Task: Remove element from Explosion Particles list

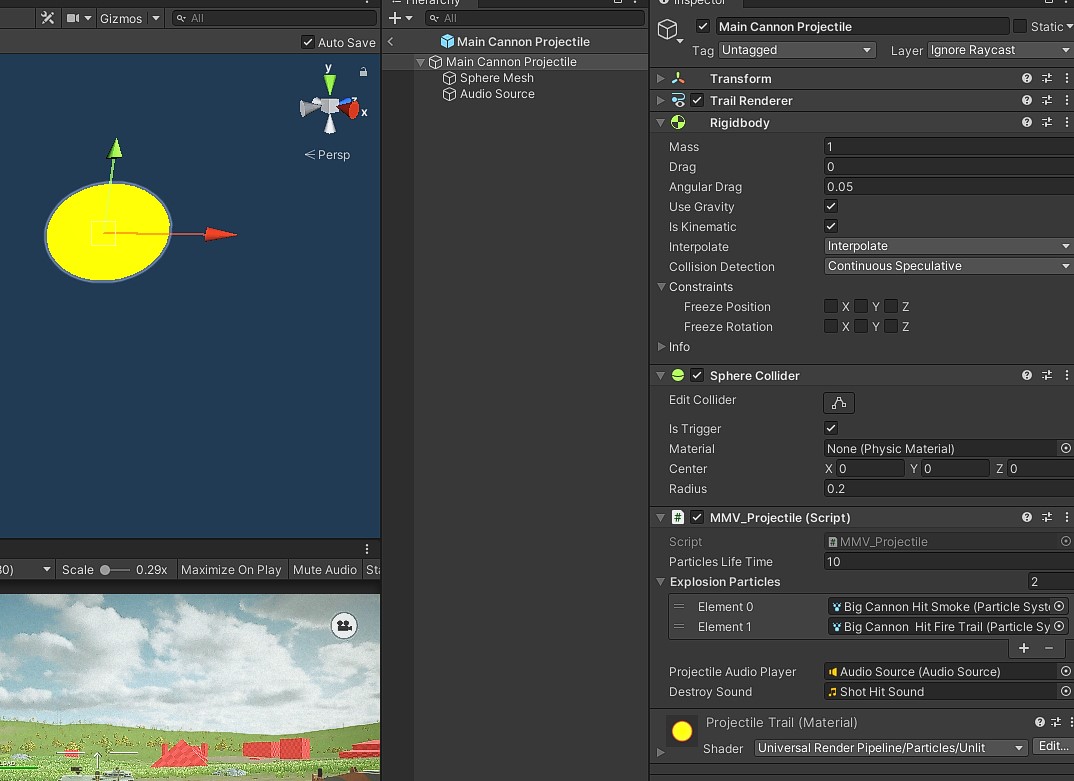Action: (x=1049, y=648)
